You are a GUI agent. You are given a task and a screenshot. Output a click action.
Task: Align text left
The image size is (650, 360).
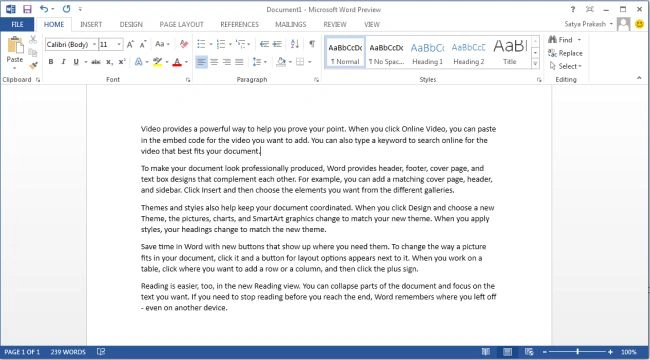click(x=201, y=62)
